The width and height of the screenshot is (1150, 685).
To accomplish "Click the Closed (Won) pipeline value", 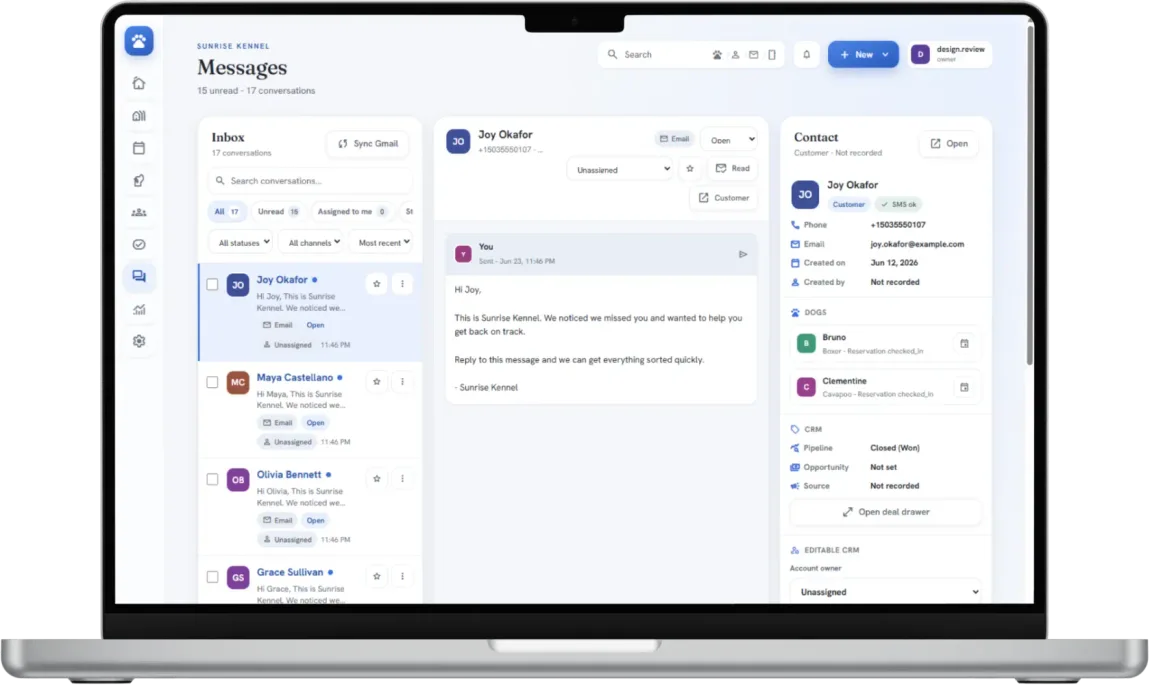I will tap(895, 448).
